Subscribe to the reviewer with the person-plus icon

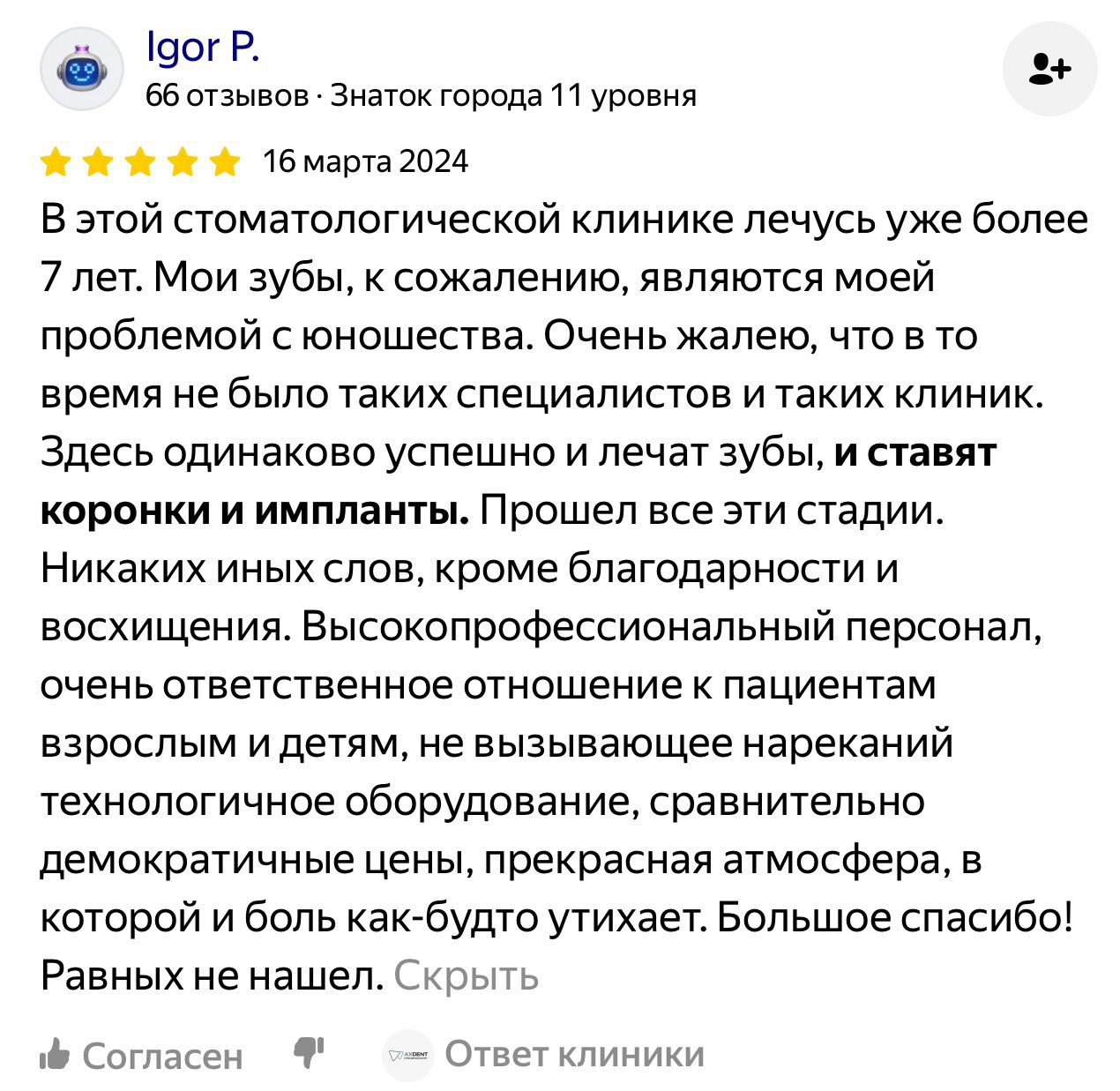coord(1050,69)
